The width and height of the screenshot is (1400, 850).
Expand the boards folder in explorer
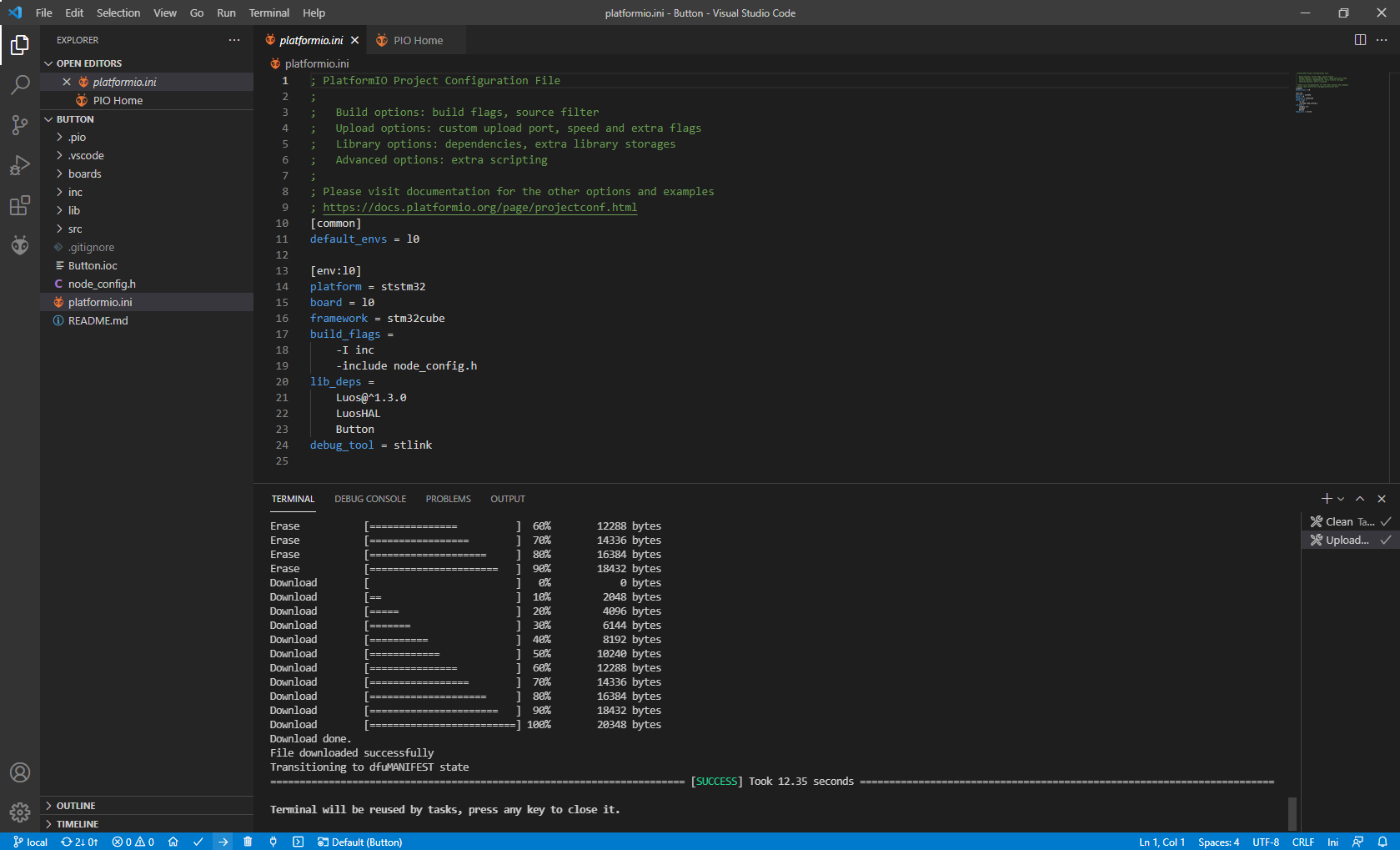[84, 174]
